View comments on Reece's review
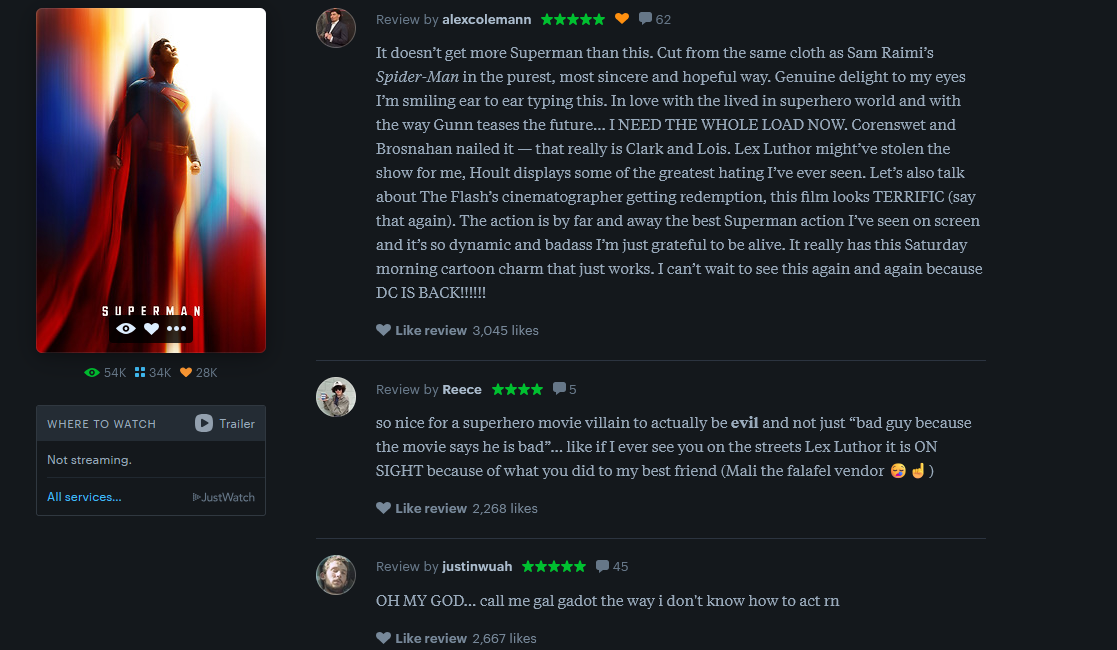 tap(559, 389)
